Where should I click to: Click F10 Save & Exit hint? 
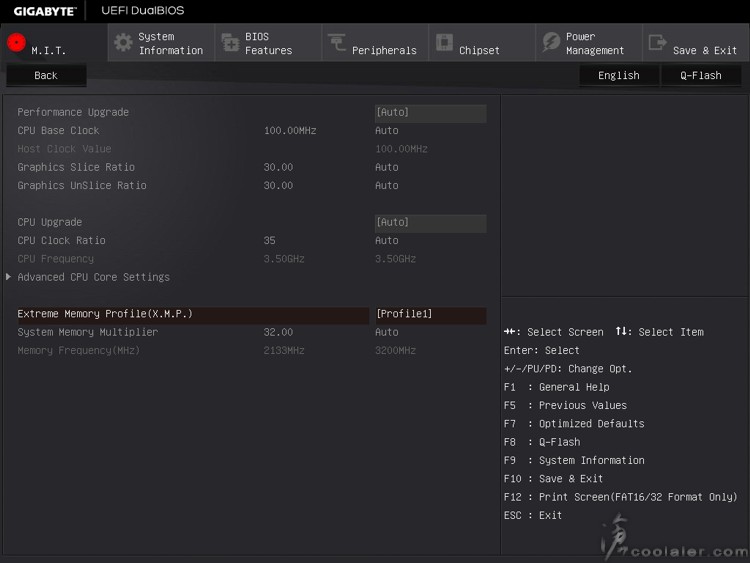click(553, 479)
